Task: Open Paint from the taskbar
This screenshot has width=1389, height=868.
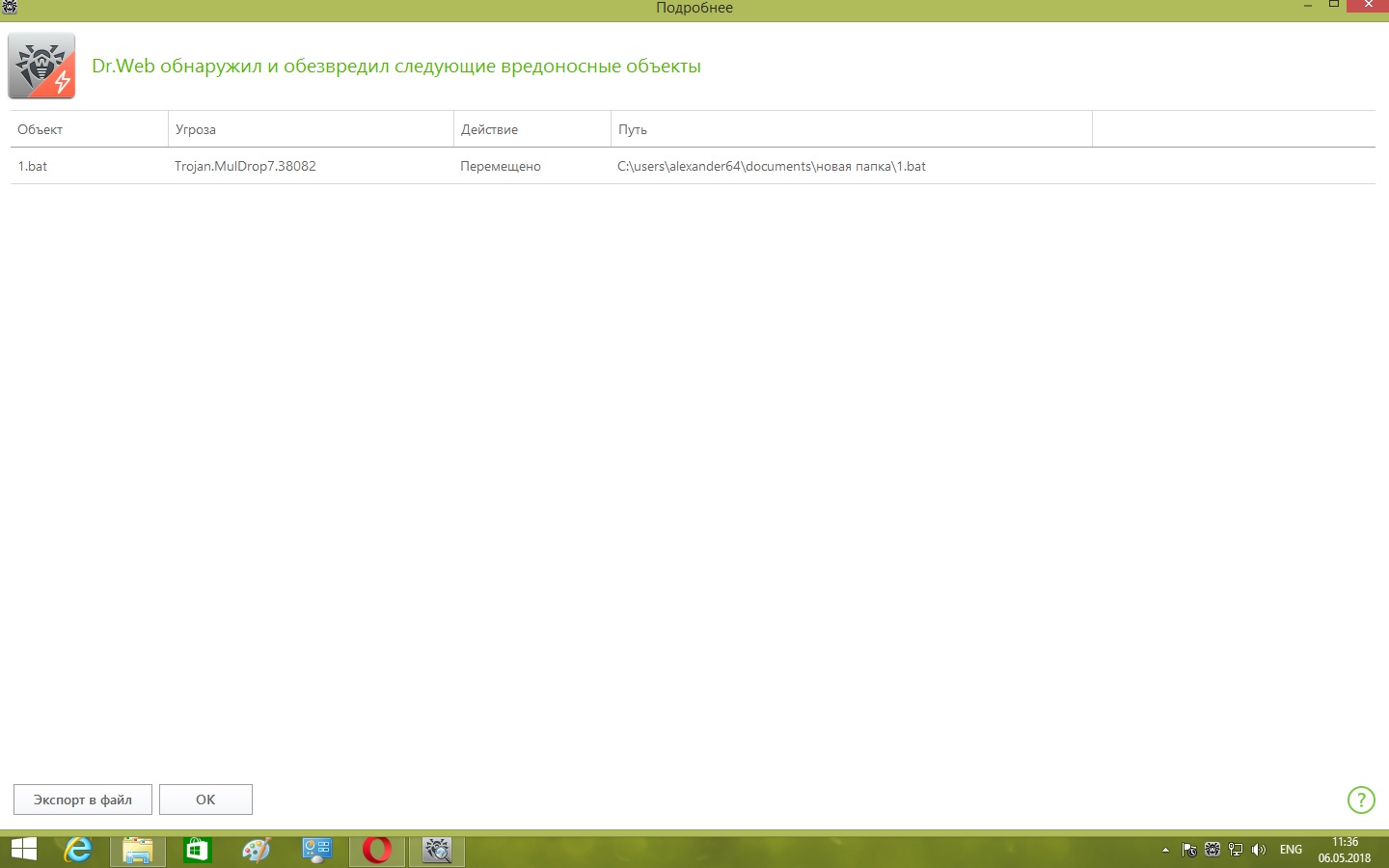Action: [x=257, y=850]
